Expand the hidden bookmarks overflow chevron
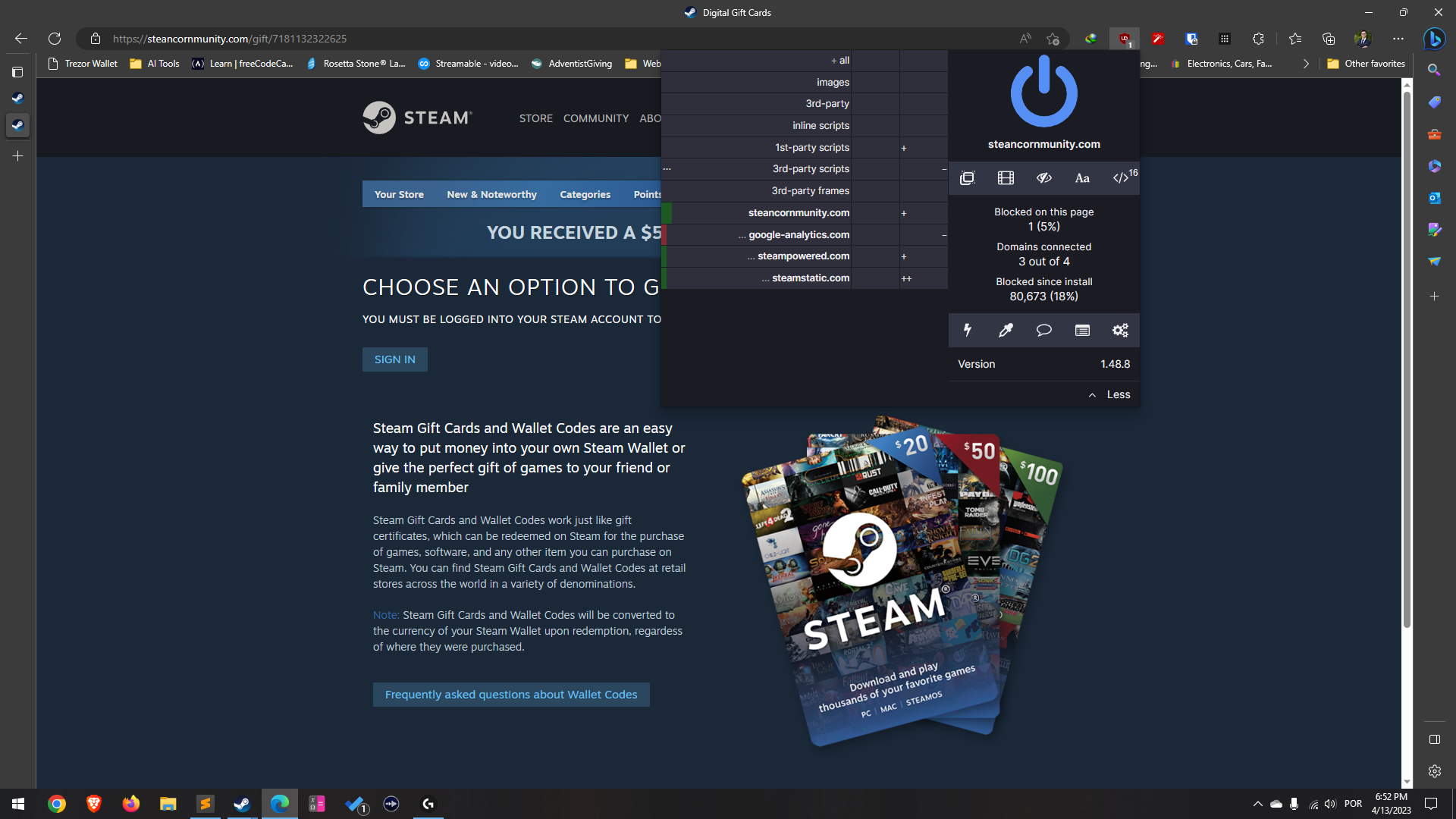 pyautogui.click(x=1306, y=64)
